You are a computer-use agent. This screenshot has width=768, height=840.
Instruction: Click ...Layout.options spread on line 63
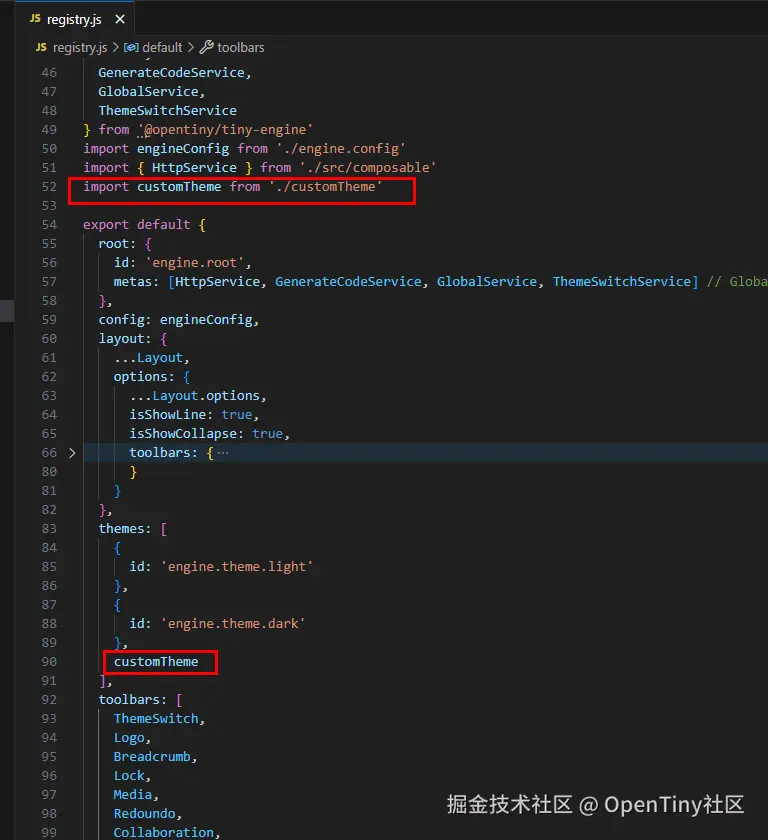(195, 396)
